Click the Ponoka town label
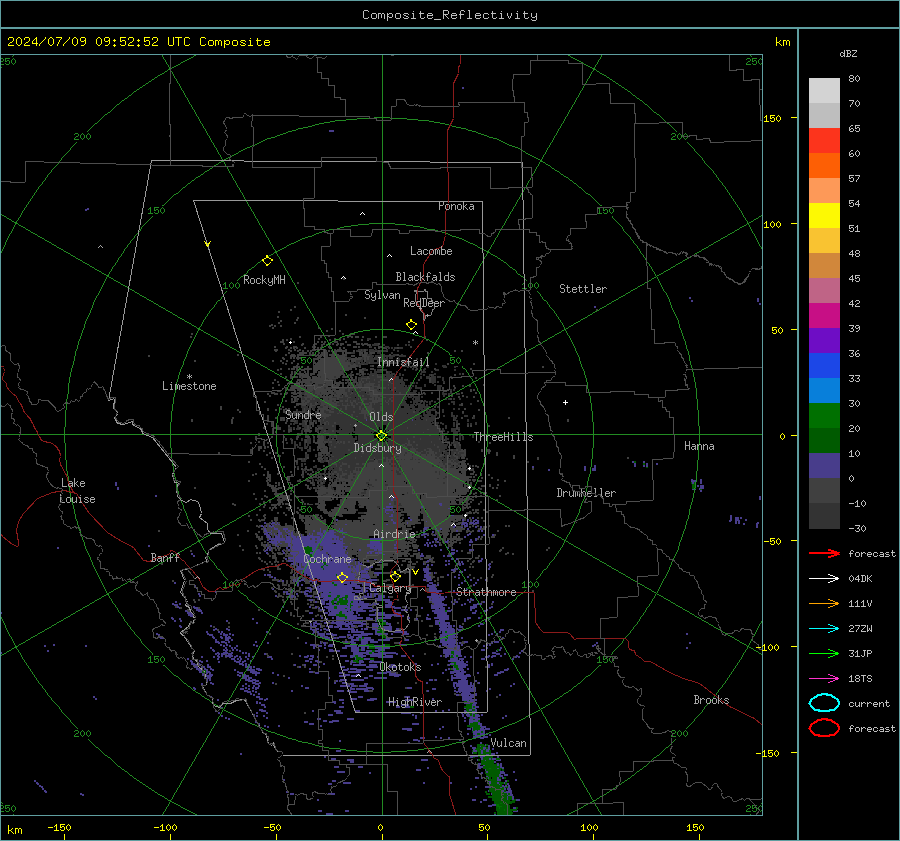The height and width of the screenshot is (841, 900). pos(456,206)
